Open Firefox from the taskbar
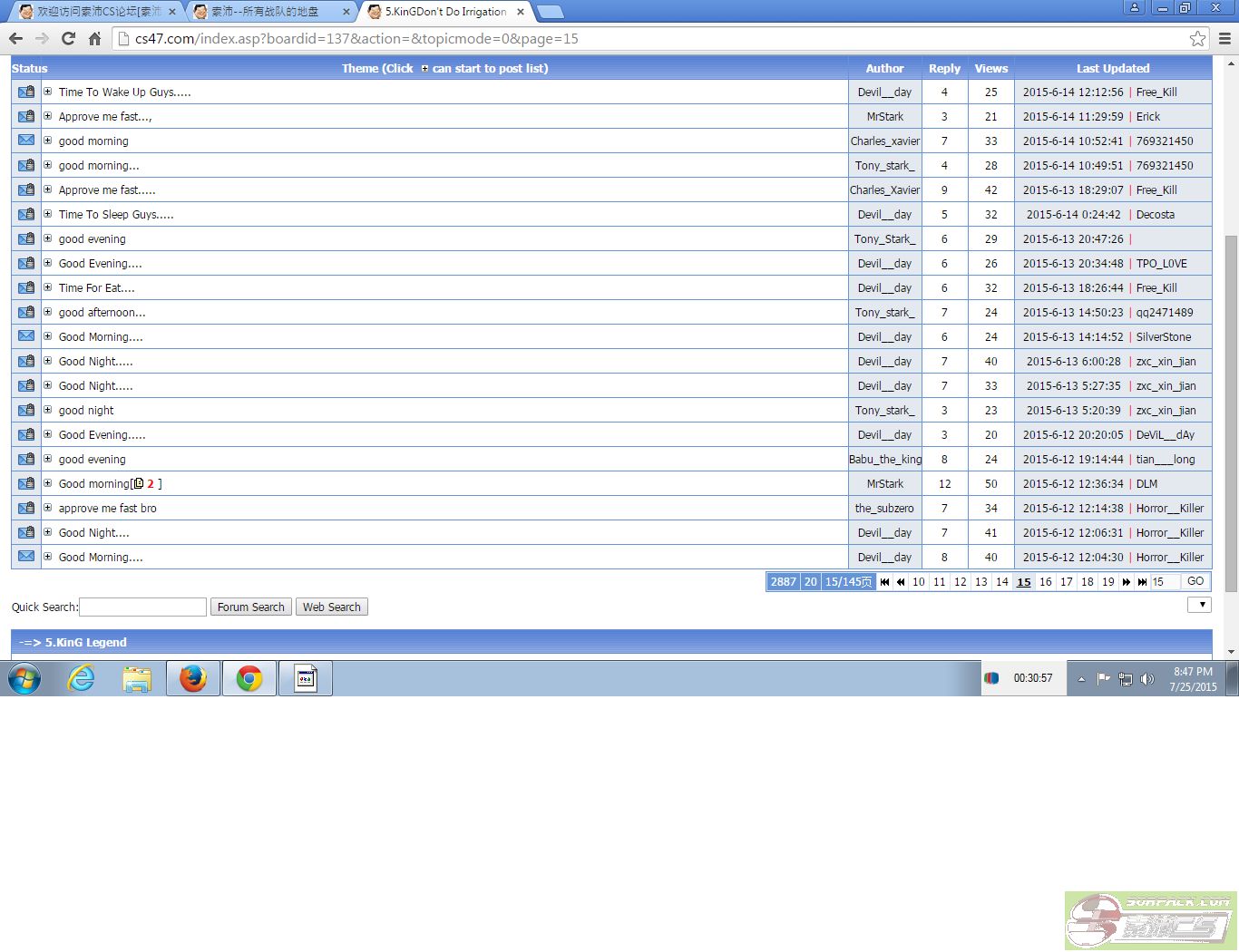The height and width of the screenshot is (952, 1239). (193, 678)
